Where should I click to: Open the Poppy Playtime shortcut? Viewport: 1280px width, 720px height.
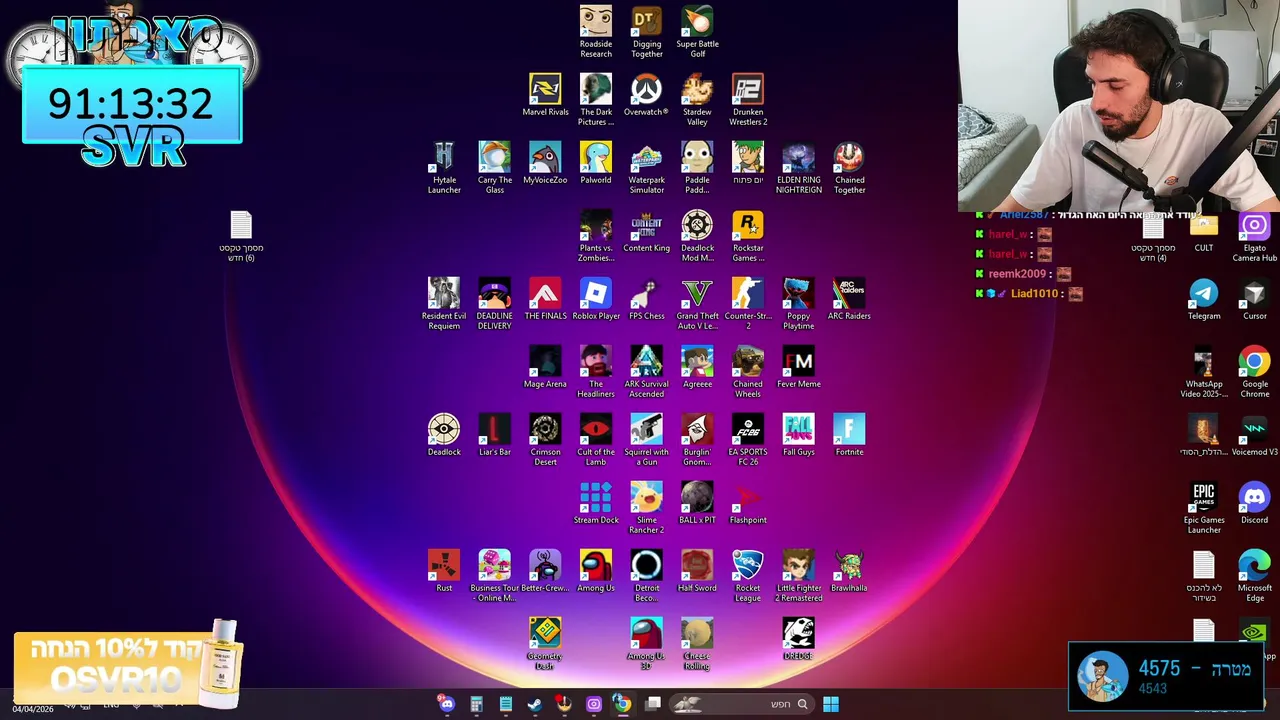pos(799,303)
